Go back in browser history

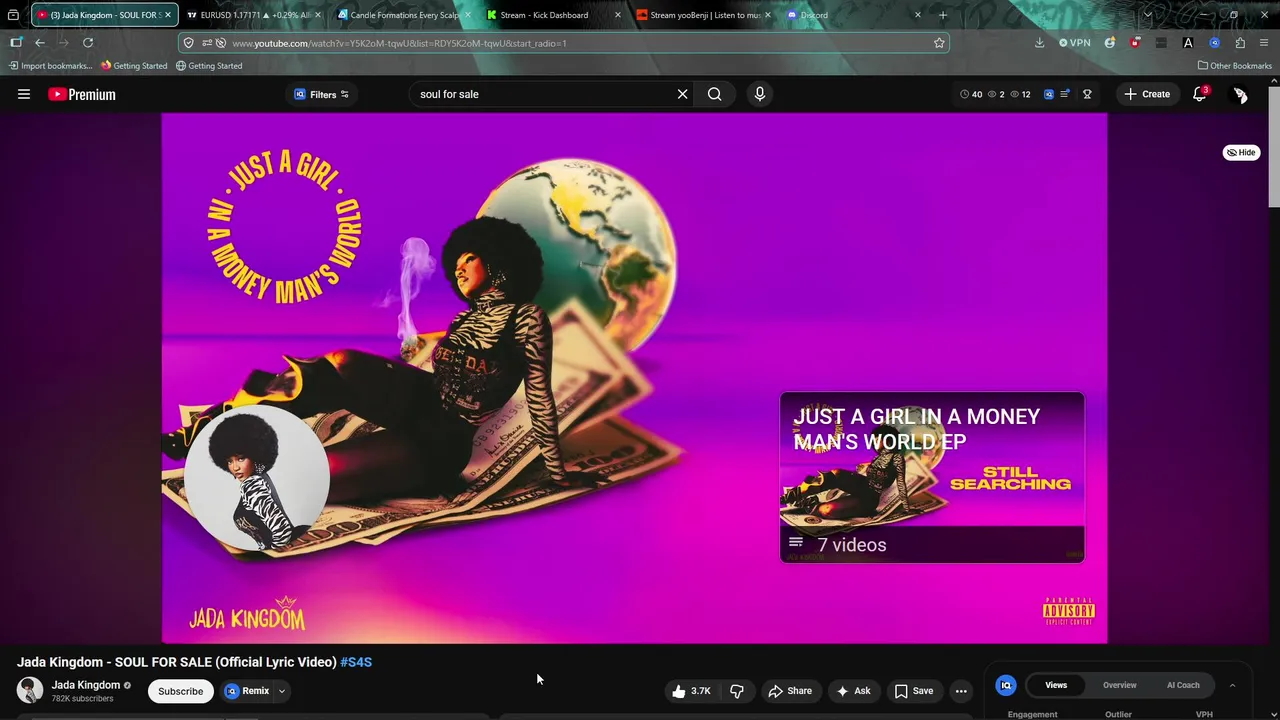click(x=40, y=43)
